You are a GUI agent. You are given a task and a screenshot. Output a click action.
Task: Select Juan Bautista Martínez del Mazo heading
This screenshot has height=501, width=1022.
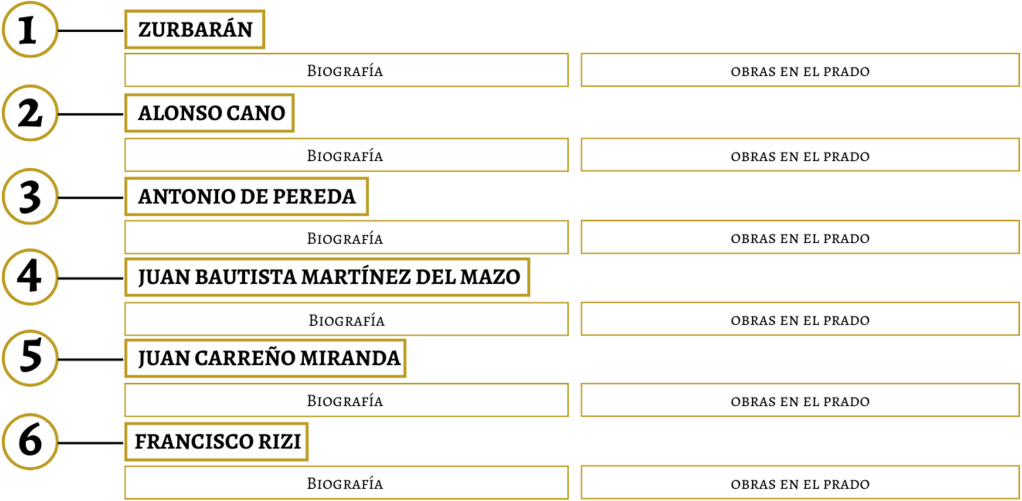point(327,277)
